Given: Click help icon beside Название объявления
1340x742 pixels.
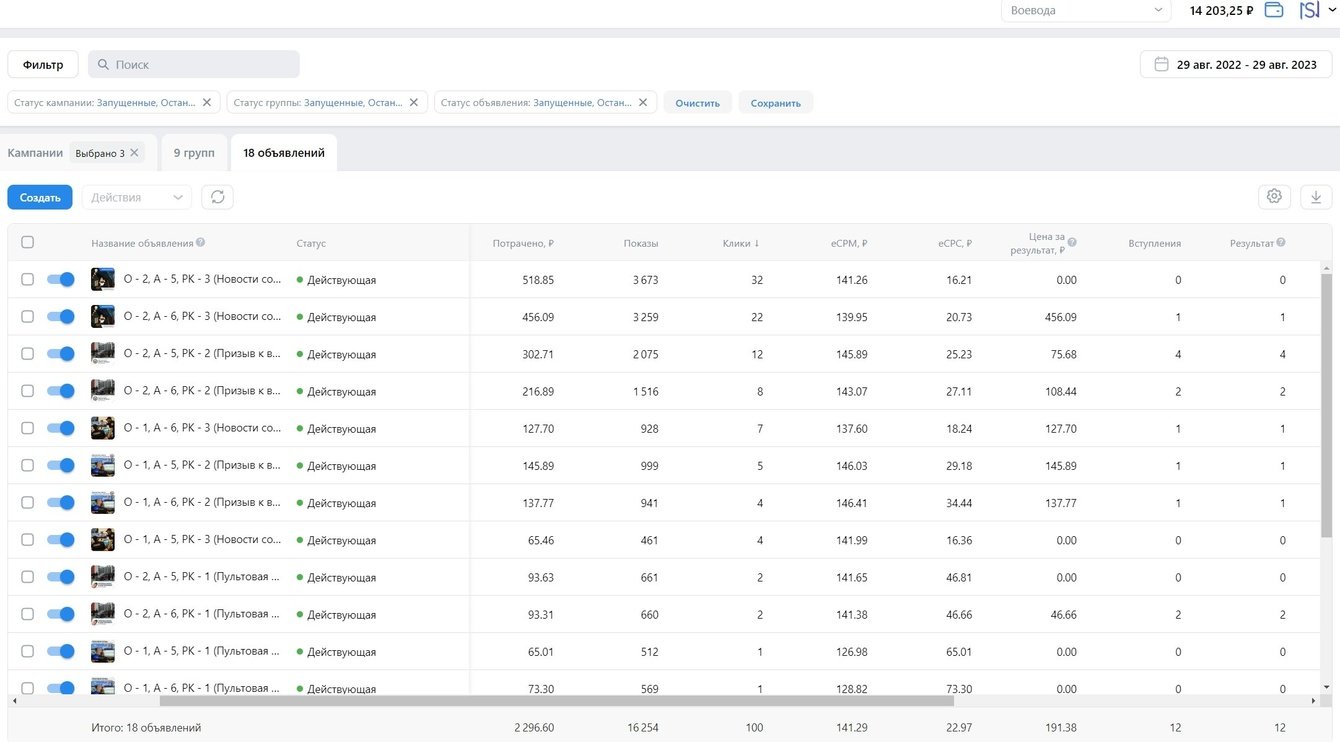Looking at the screenshot, I should click(201, 243).
